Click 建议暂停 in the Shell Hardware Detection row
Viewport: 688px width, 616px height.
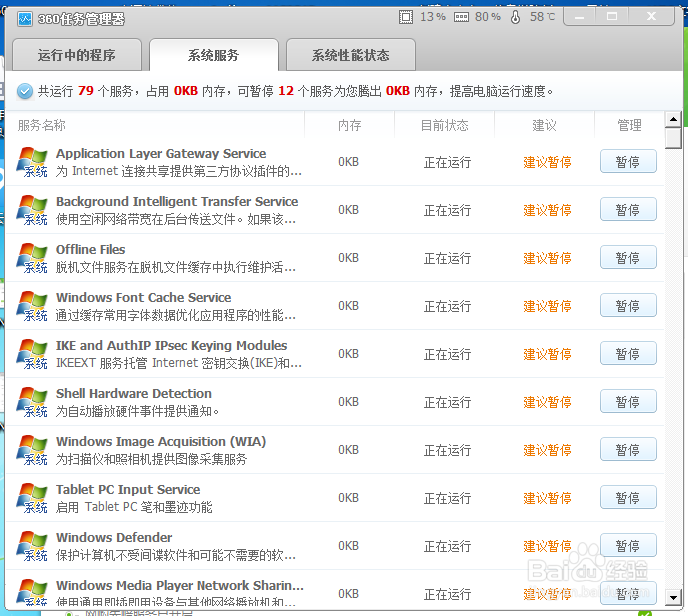tap(547, 402)
